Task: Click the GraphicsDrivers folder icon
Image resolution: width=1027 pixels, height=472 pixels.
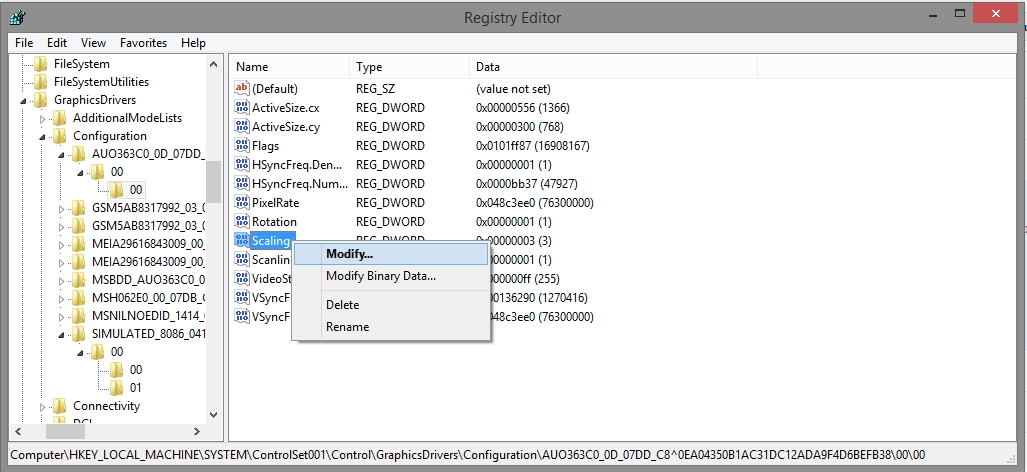Action: click(41, 100)
